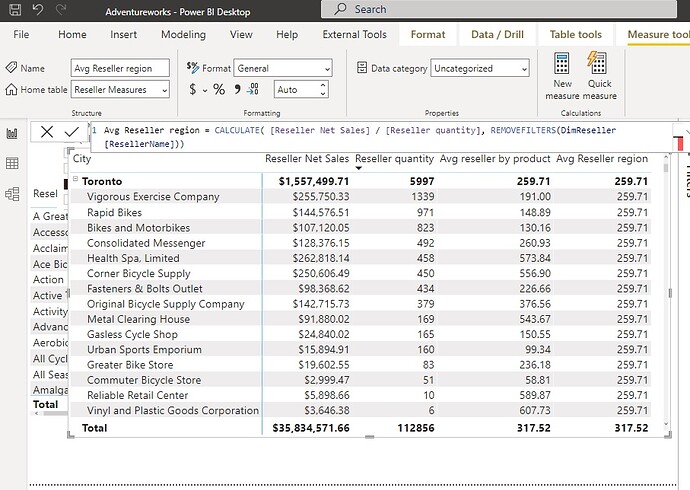
Task: Click the search magnifier icon
Action: [x=340, y=9]
